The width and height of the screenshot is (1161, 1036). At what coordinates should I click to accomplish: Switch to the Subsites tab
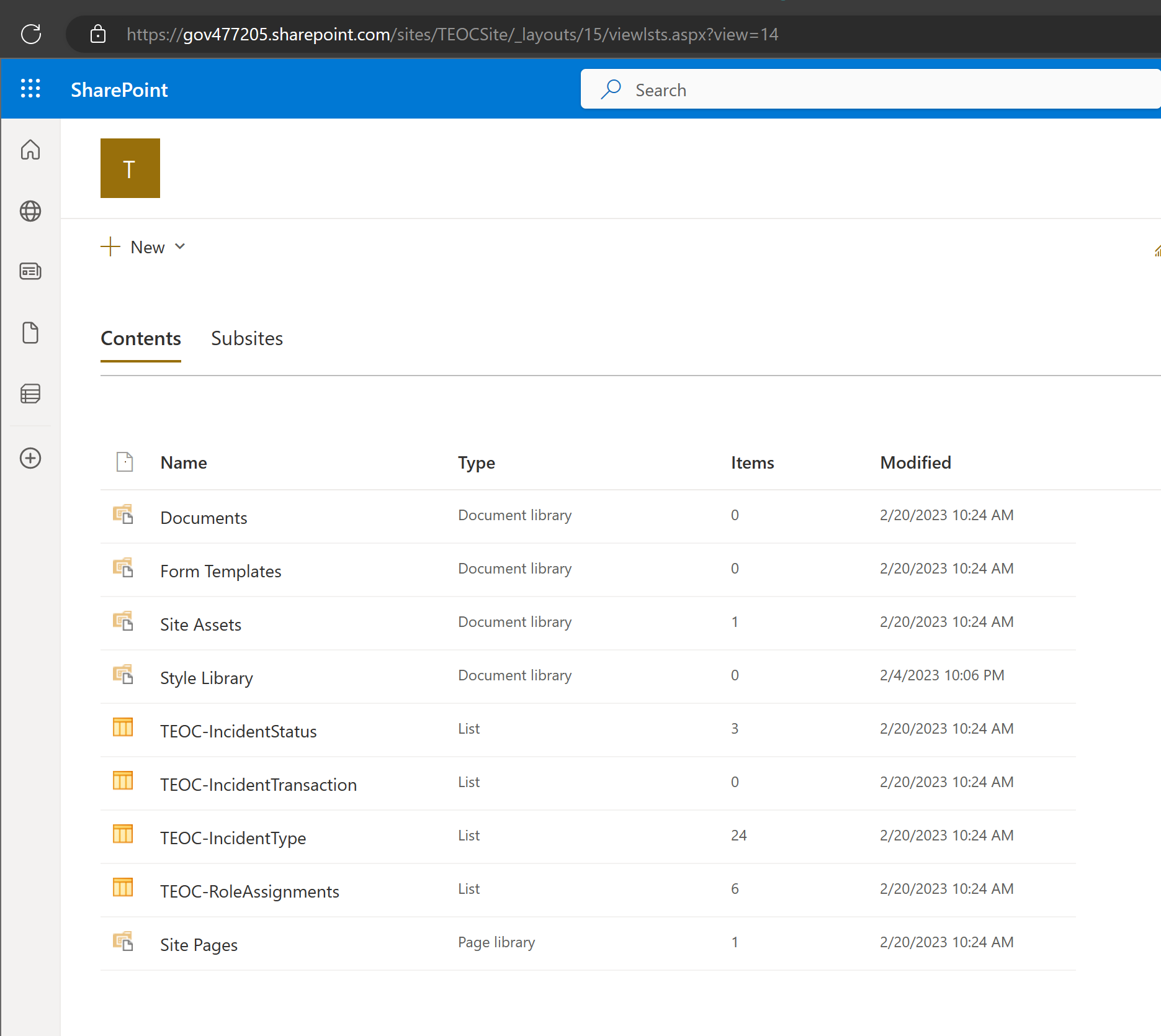(x=247, y=338)
